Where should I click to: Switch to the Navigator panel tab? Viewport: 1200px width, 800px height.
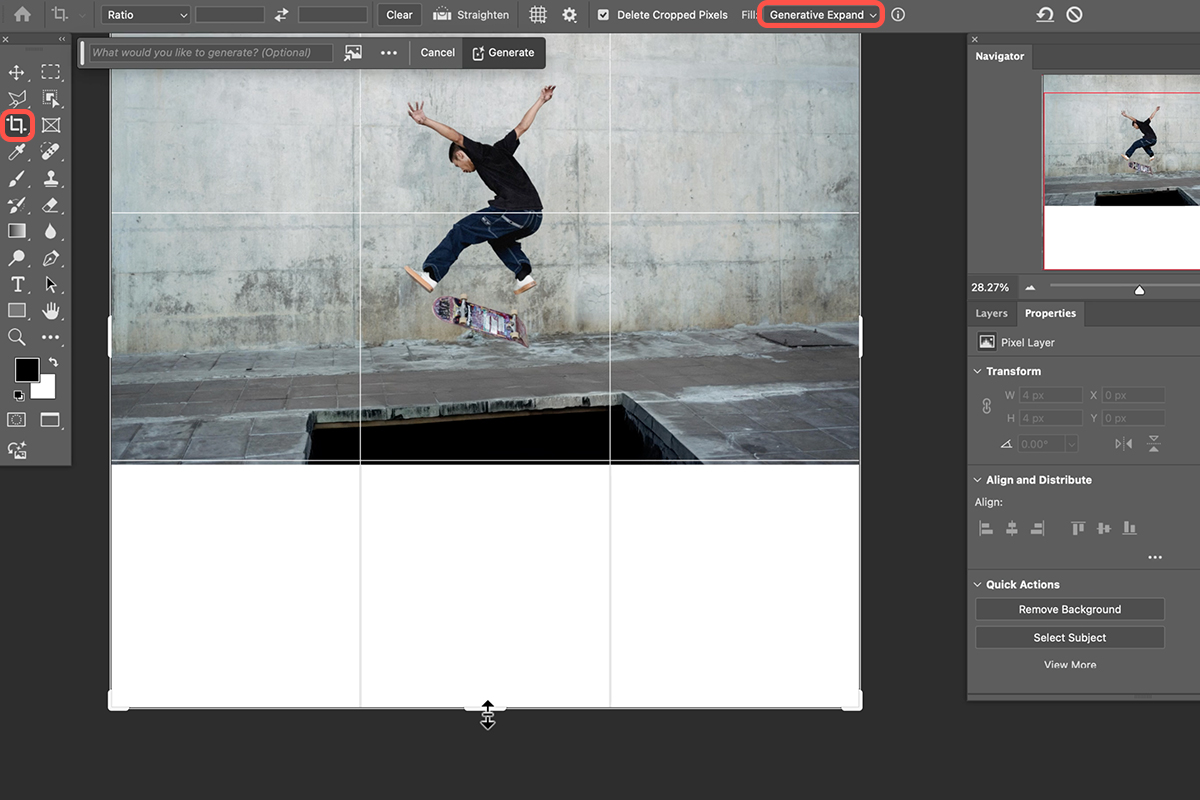point(999,56)
